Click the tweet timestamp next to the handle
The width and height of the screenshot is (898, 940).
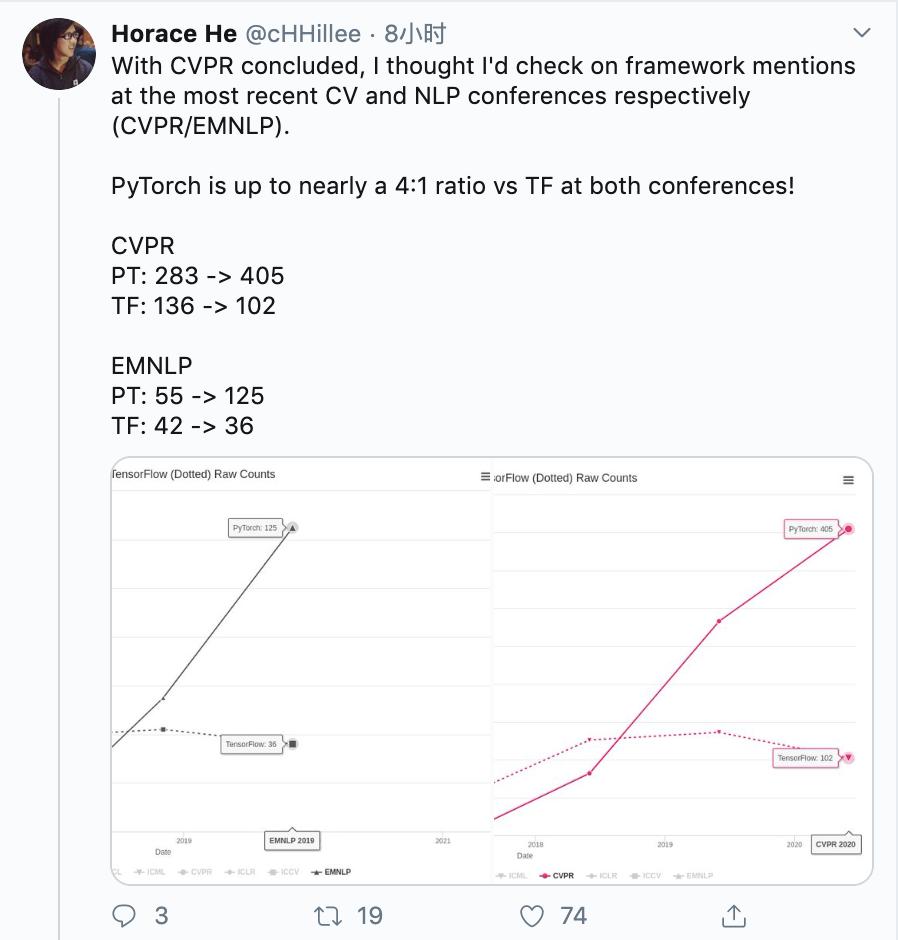[x=409, y=34]
